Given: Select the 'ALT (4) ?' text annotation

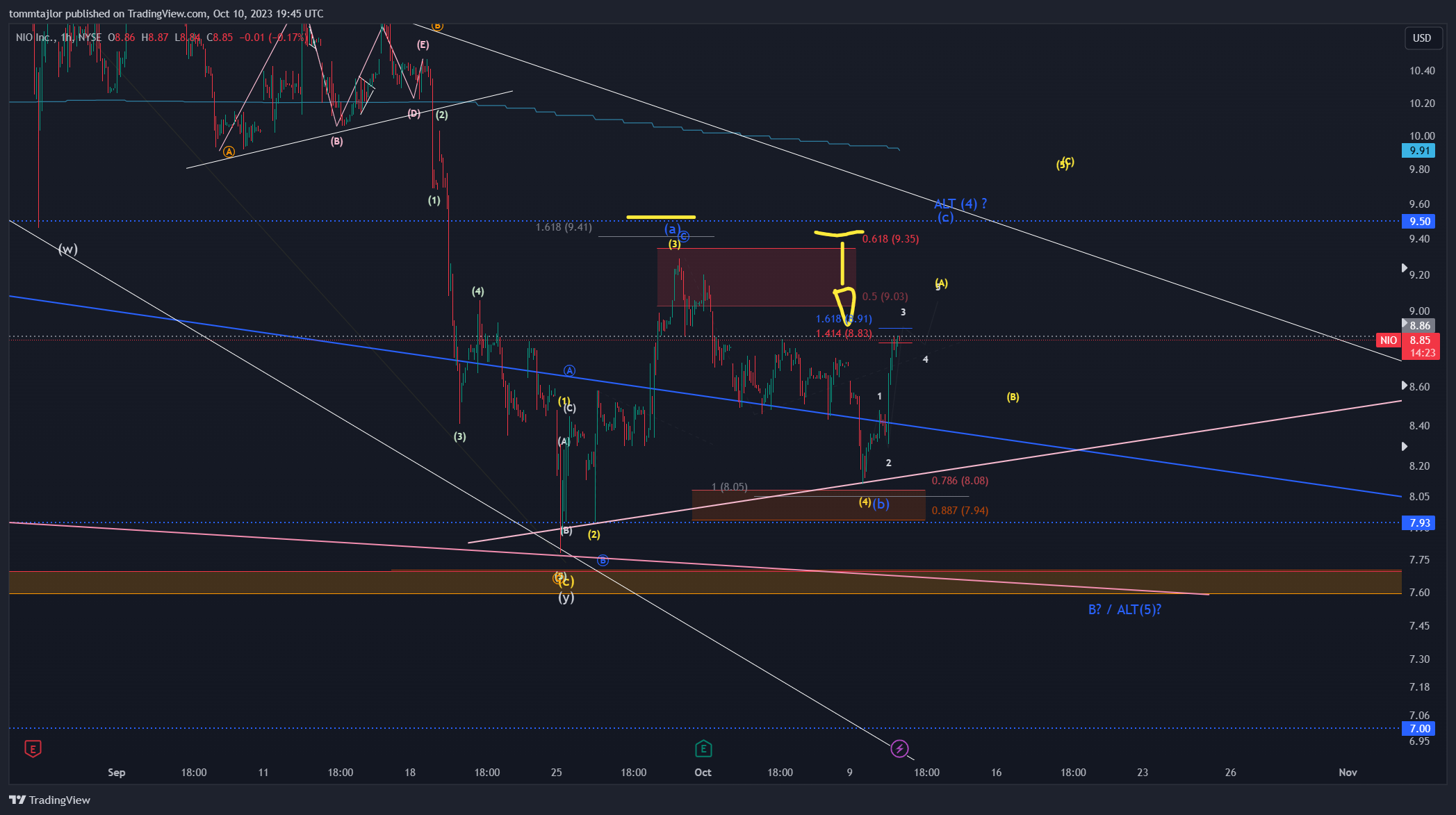Looking at the screenshot, I should tap(960, 204).
